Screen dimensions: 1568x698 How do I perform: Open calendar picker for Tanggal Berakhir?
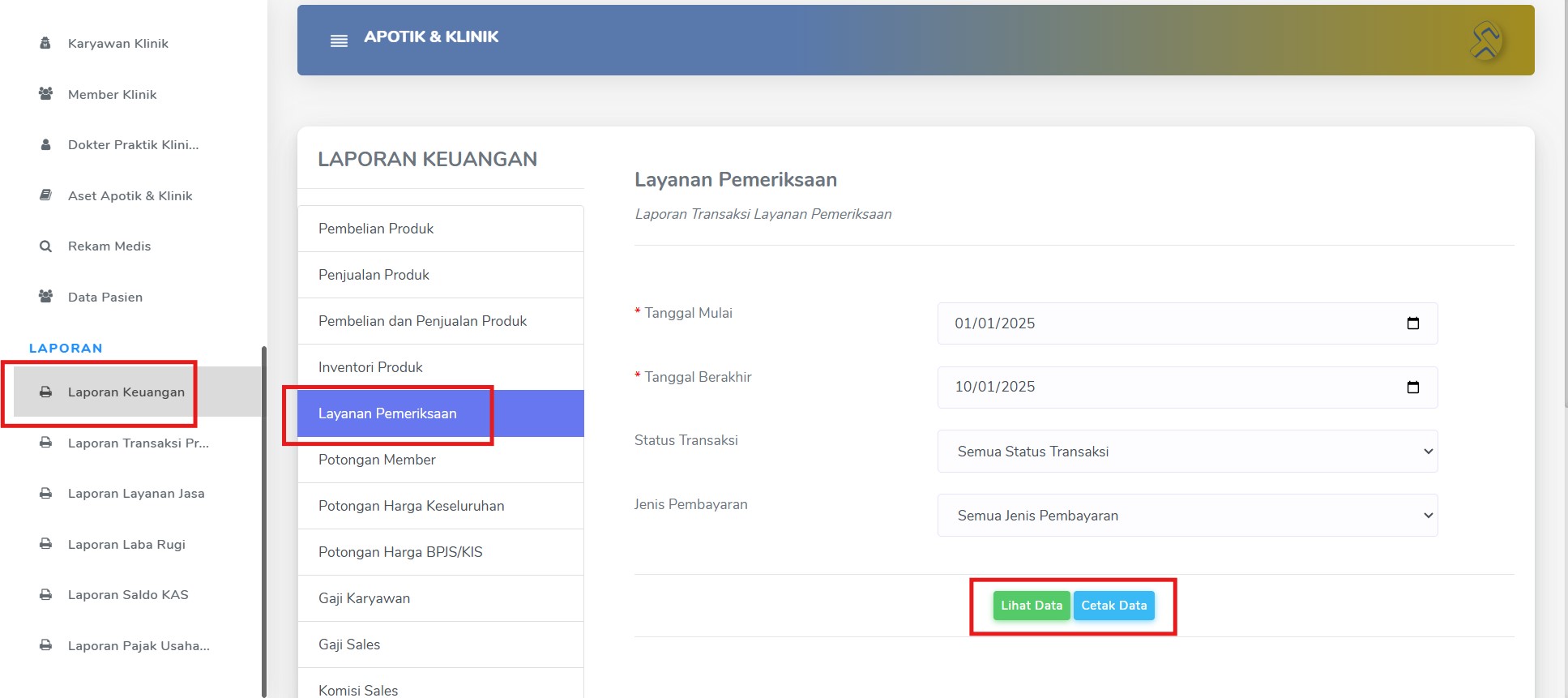(1412, 388)
